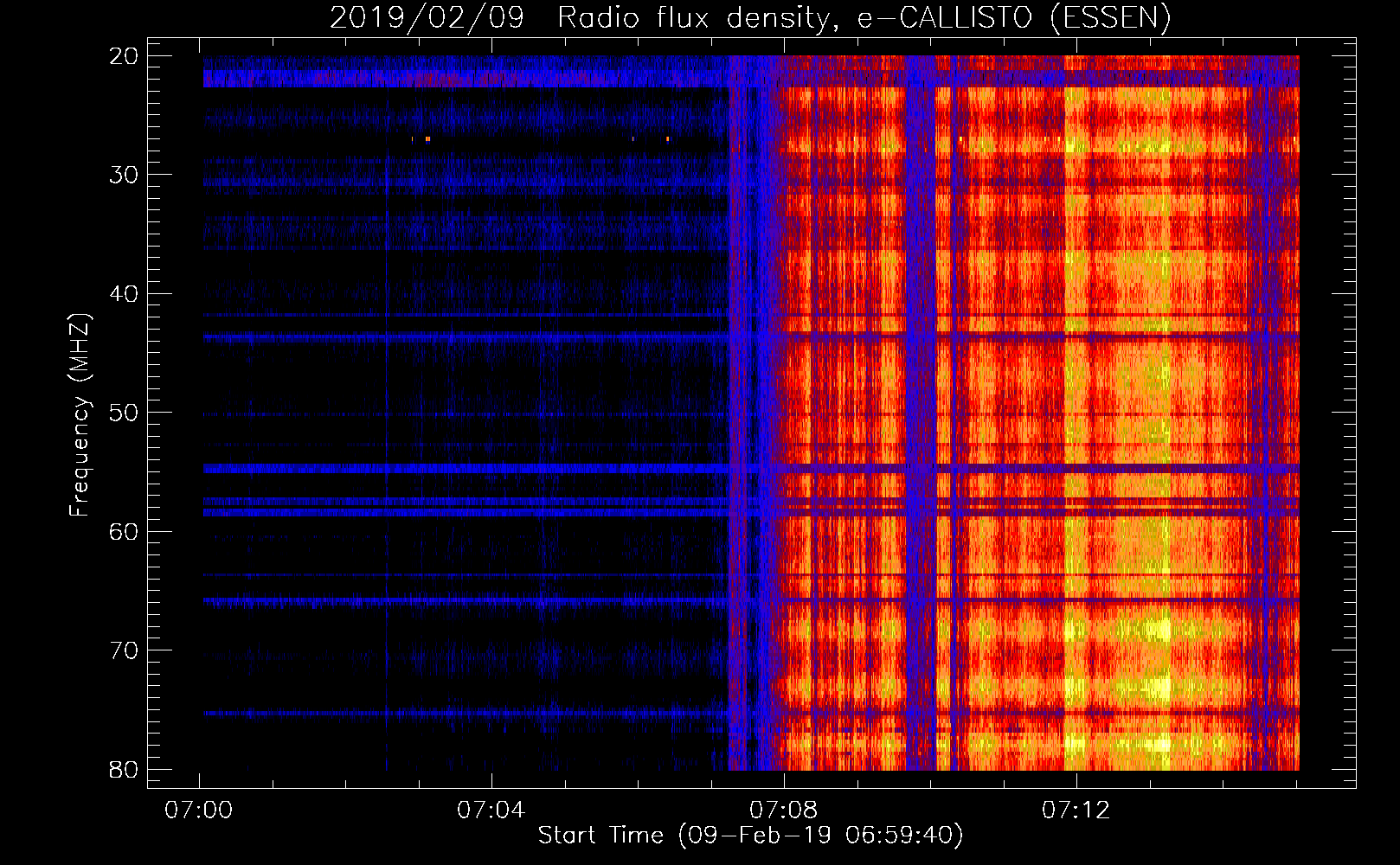The width and height of the screenshot is (1400, 865).
Task: Click the 'Frequency (MHZ)' y-axis label
Action: 80,414
